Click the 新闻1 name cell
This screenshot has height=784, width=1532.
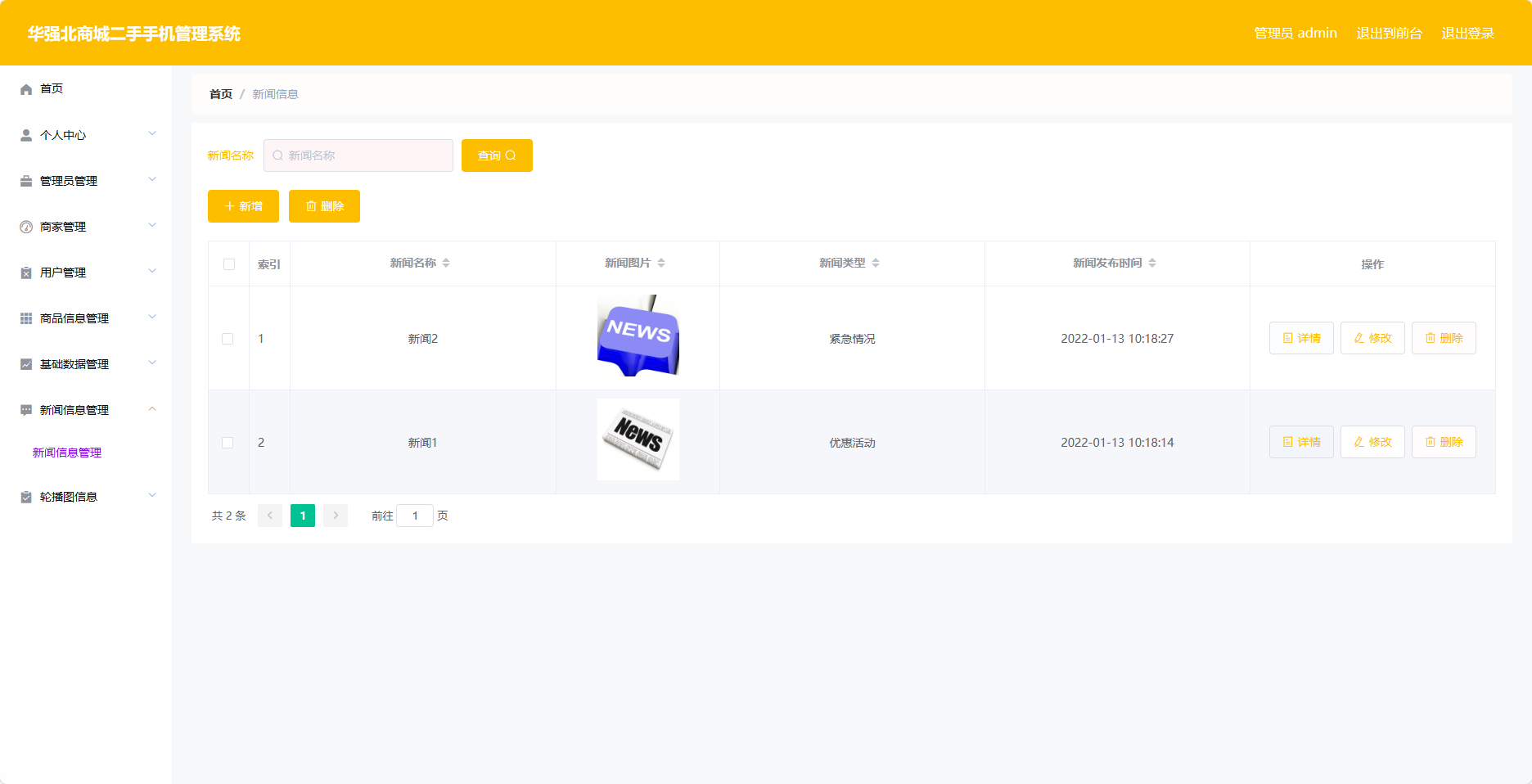[423, 443]
